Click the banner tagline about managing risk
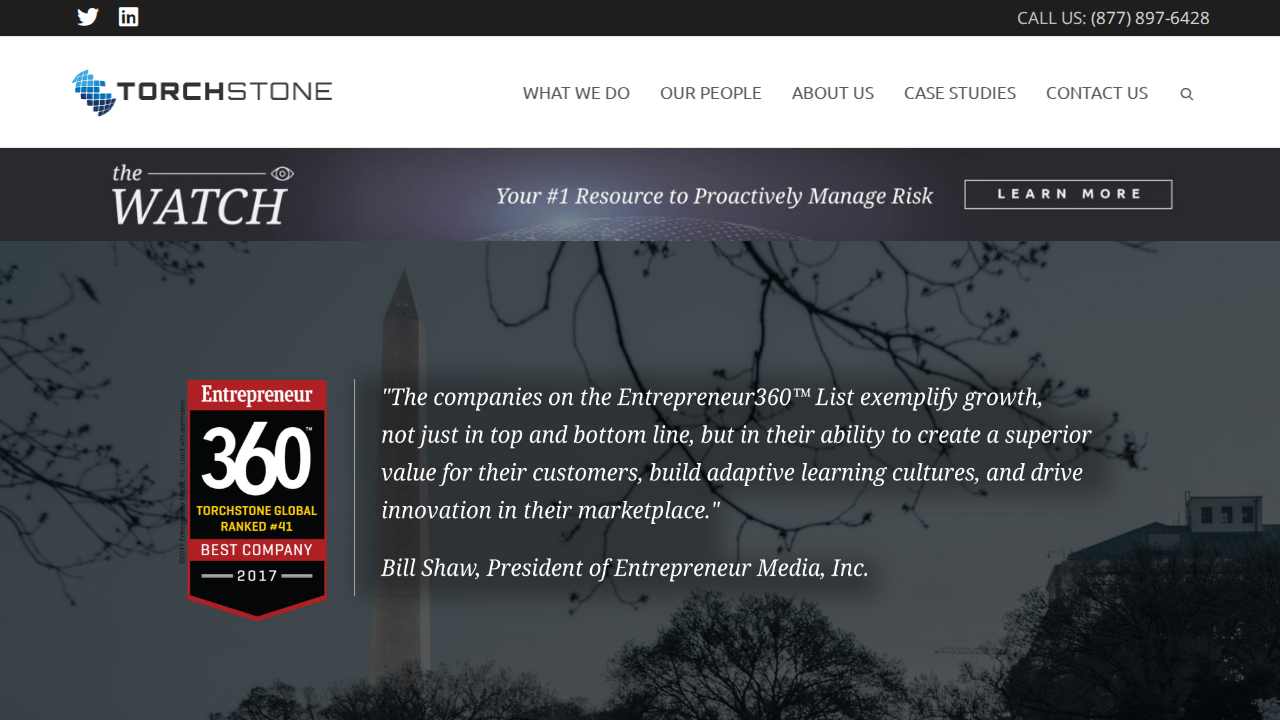1280x720 pixels. (714, 196)
